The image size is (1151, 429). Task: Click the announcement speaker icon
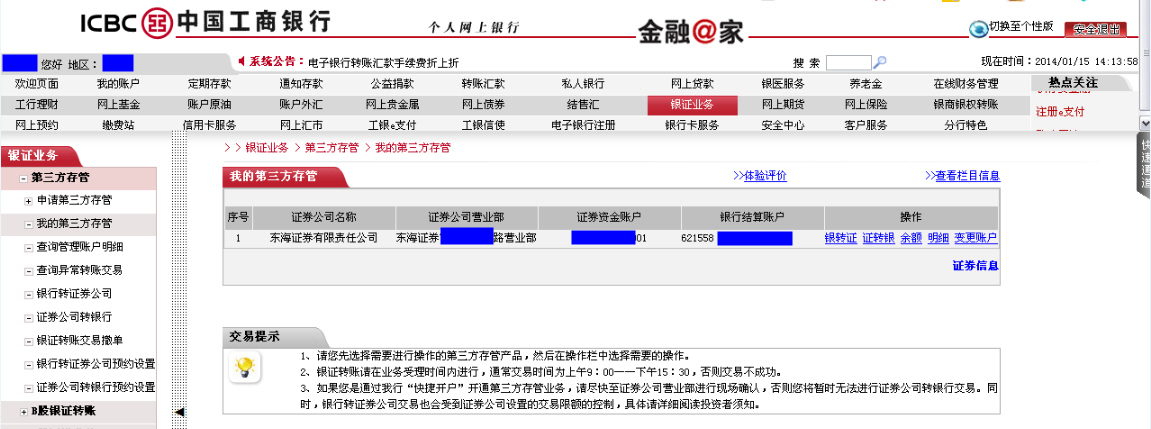[x=242, y=61]
